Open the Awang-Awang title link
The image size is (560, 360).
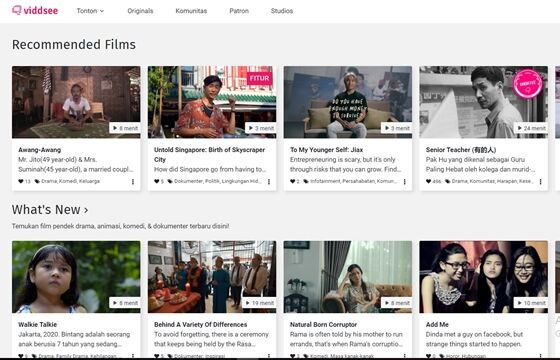(x=40, y=150)
